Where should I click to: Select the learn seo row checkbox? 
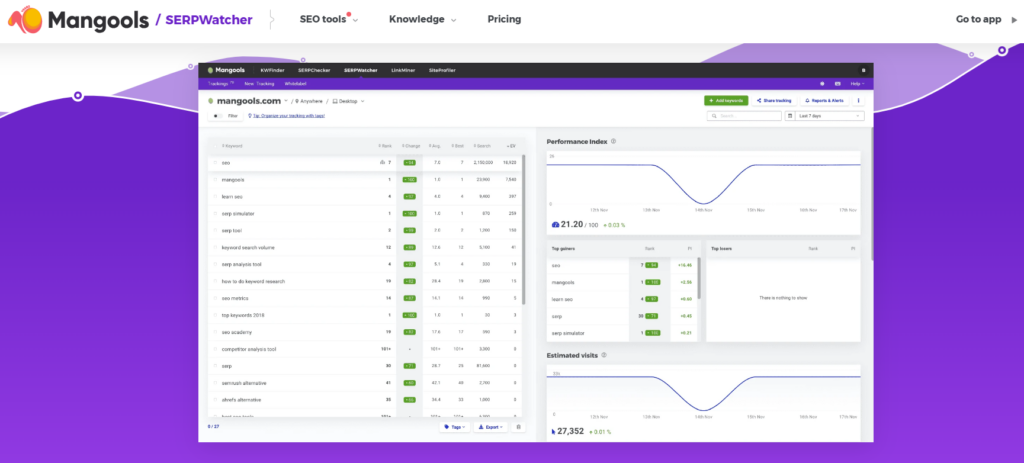click(214, 197)
